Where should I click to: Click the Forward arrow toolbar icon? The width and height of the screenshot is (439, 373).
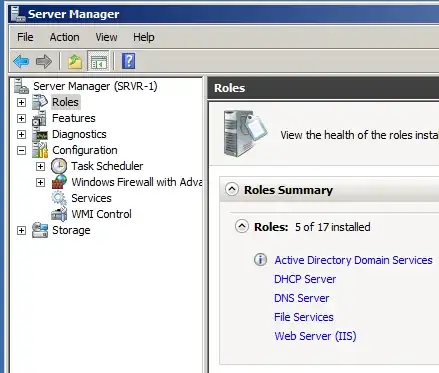44,61
